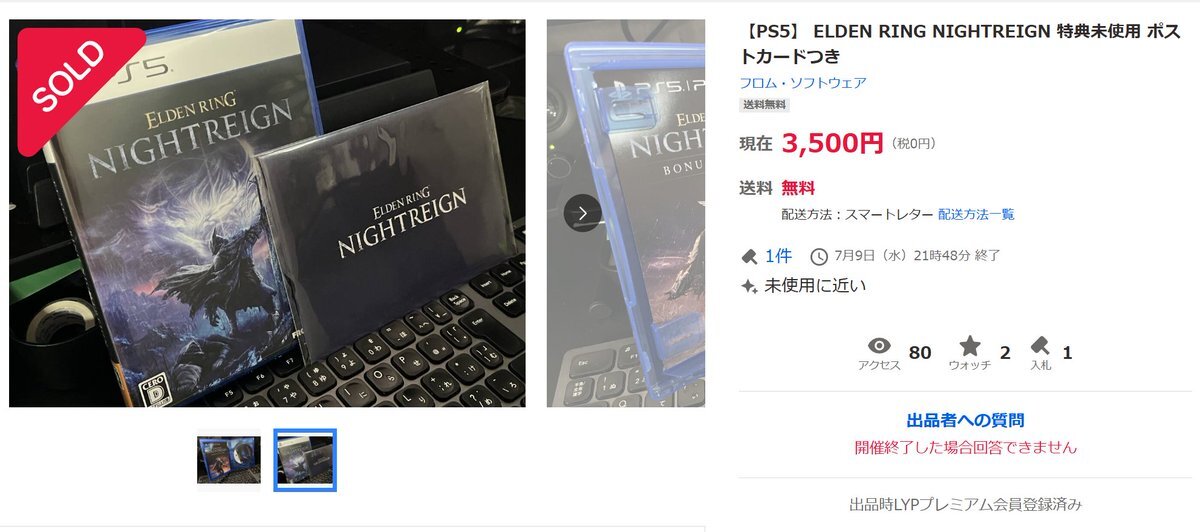
Task: Select the first product thumbnail
Action: [228, 460]
